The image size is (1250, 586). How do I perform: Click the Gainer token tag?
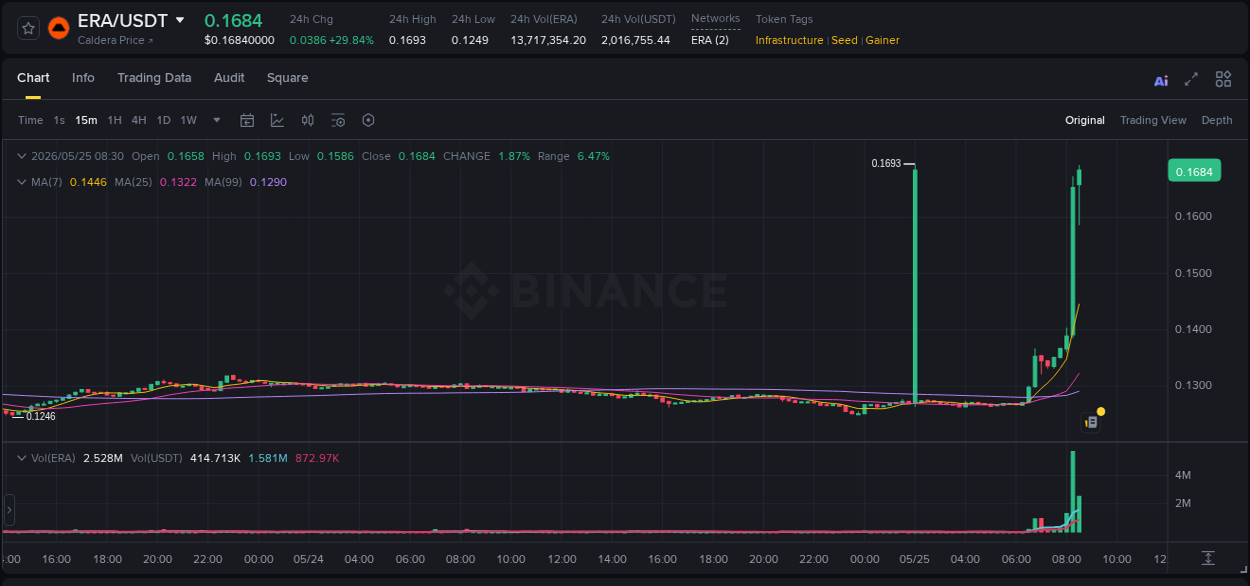883,40
